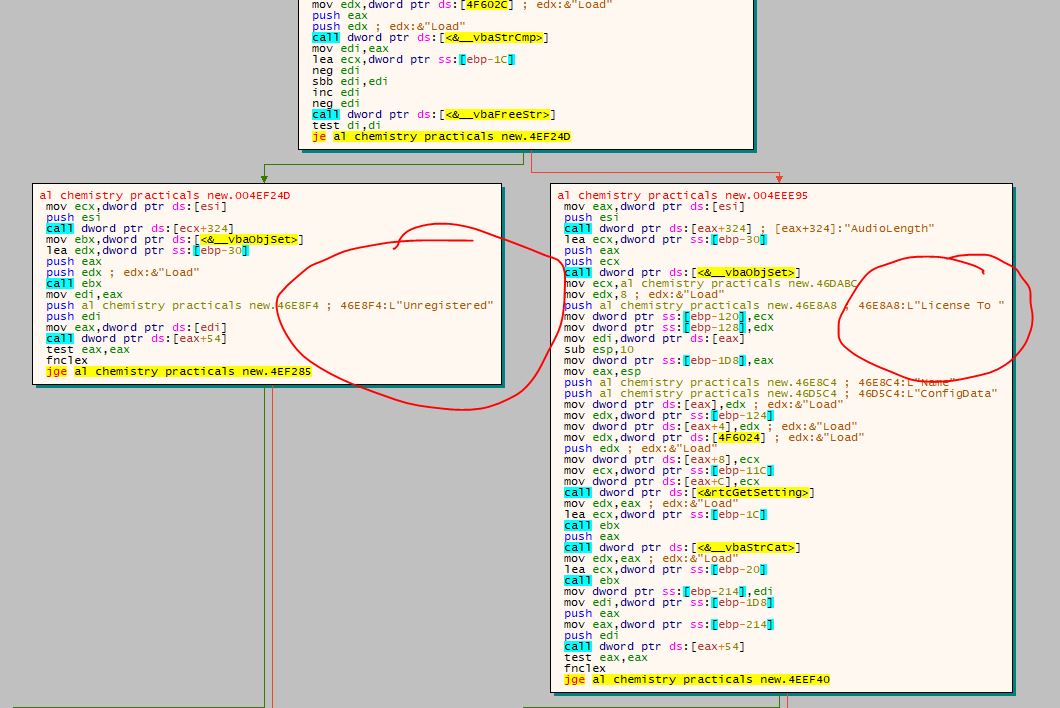
Task: Click the push line referencing 46E8C4 "Name"
Action: pyautogui.click(x=759, y=383)
